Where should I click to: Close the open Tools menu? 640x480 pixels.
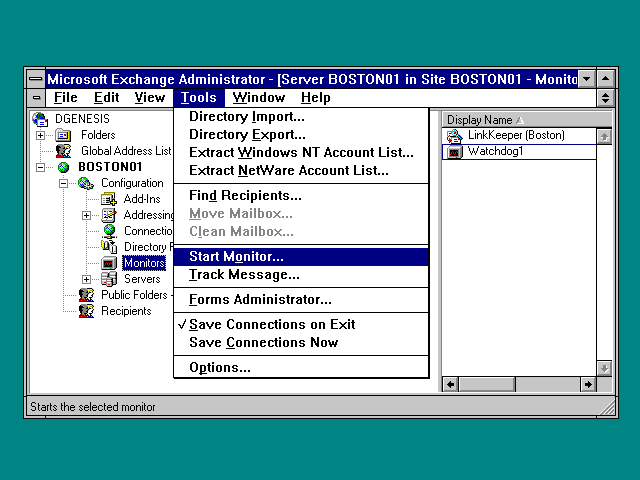(x=199, y=98)
